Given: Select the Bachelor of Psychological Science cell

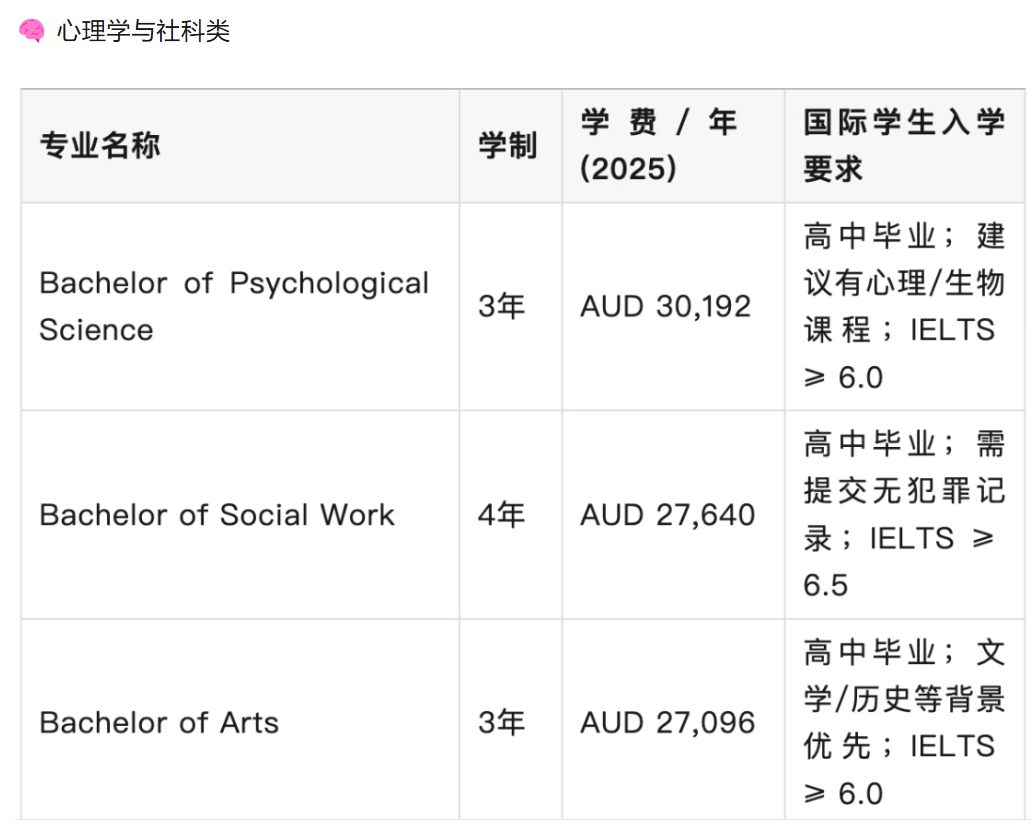Looking at the screenshot, I should pyautogui.click(x=234, y=306).
